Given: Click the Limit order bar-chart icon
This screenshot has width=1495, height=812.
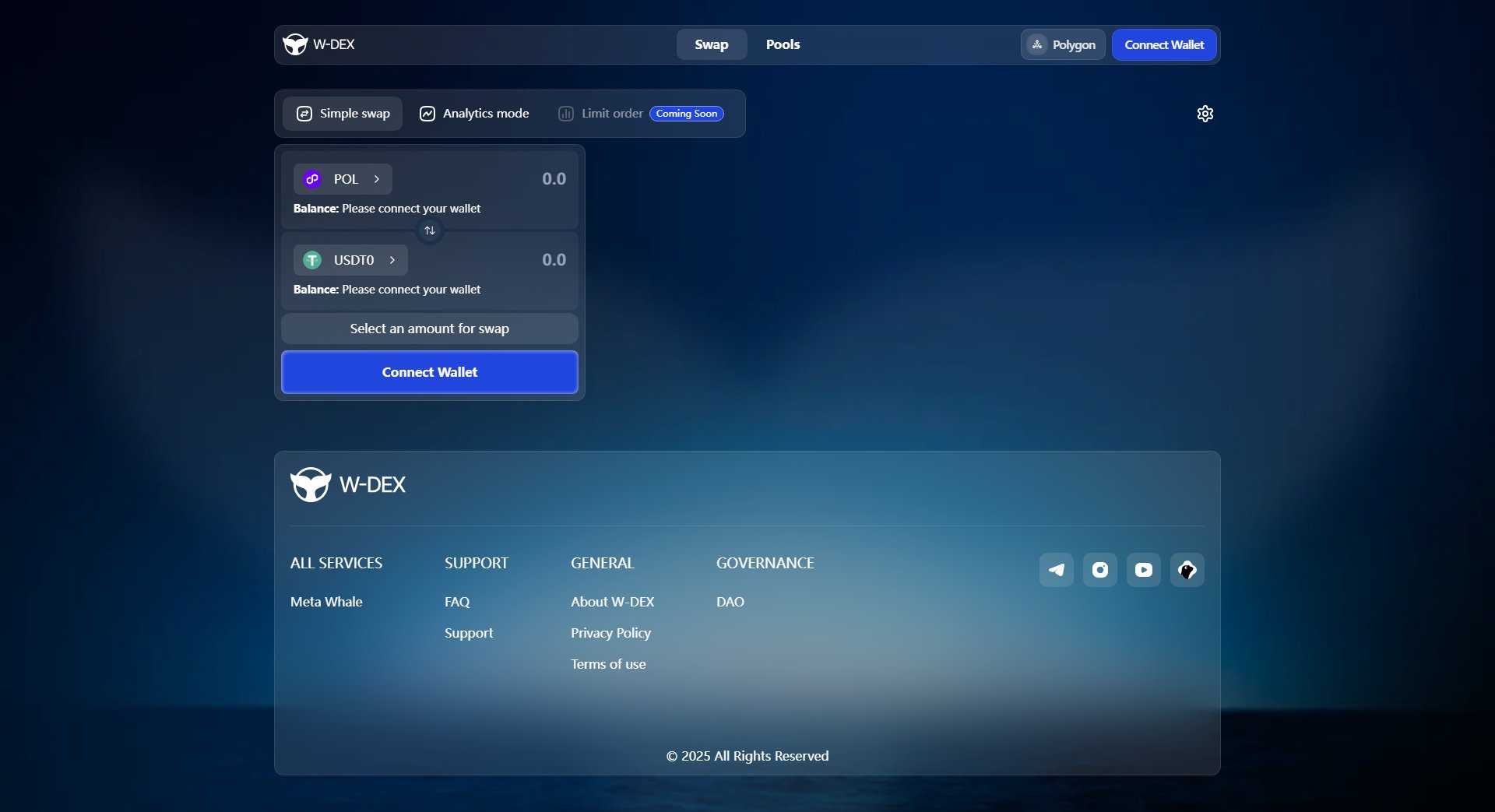Looking at the screenshot, I should click(x=565, y=113).
